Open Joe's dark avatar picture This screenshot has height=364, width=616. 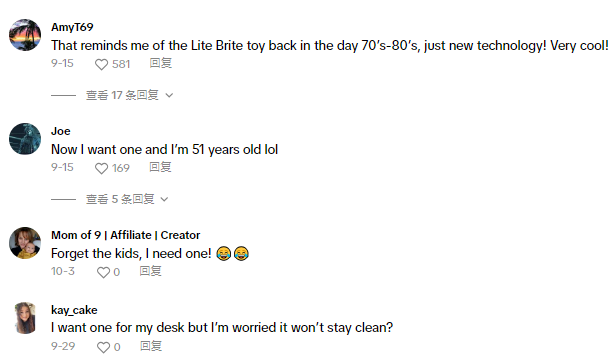(25, 139)
